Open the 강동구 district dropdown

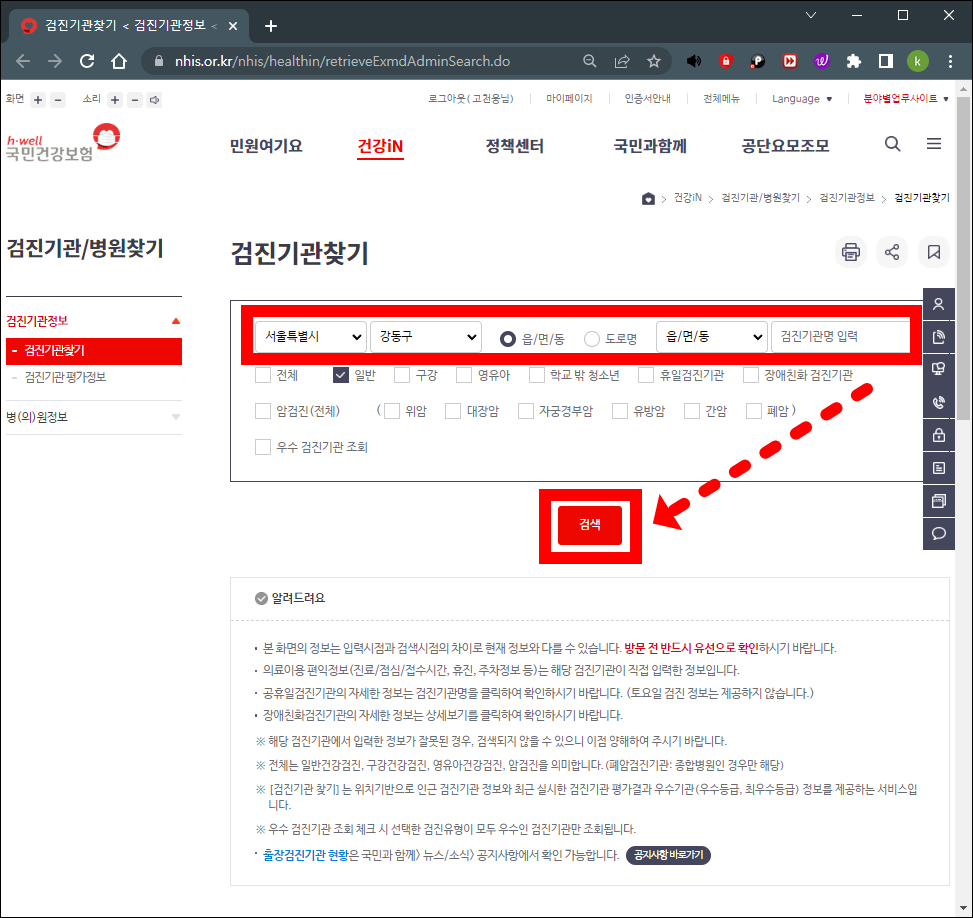click(426, 337)
